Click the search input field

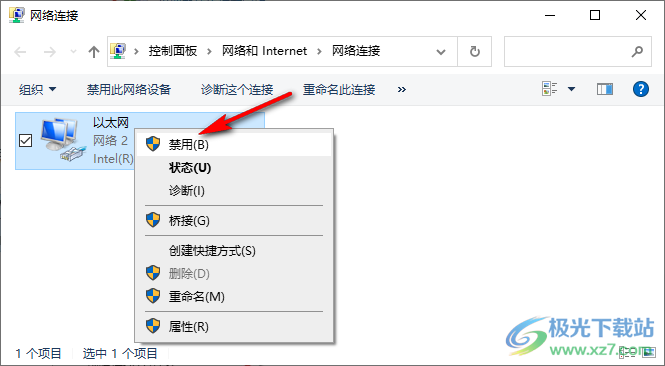[578, 52]
